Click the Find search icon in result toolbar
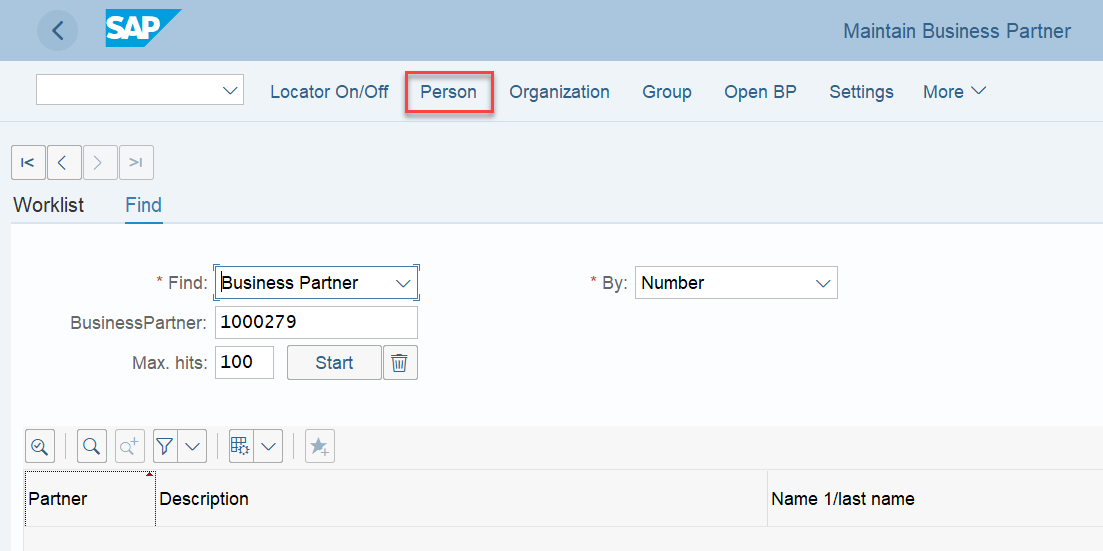Image resolution: width=1103 pixels, height=551 pixels. (91, 446)
